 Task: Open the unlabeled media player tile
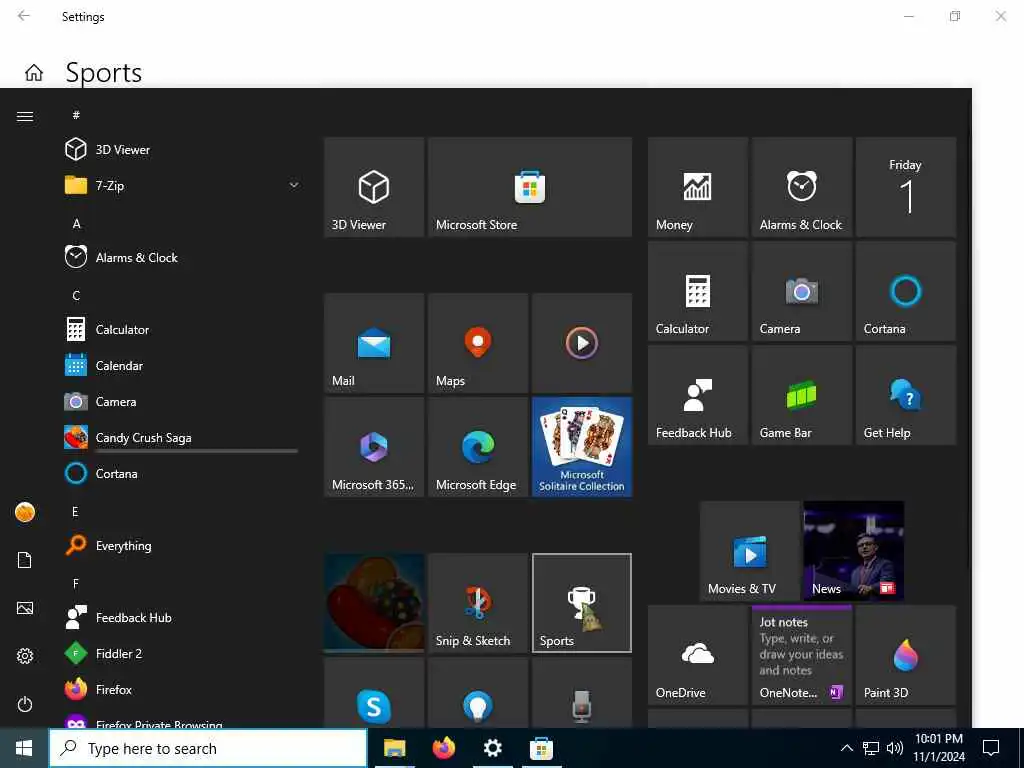tap(582, 343)
